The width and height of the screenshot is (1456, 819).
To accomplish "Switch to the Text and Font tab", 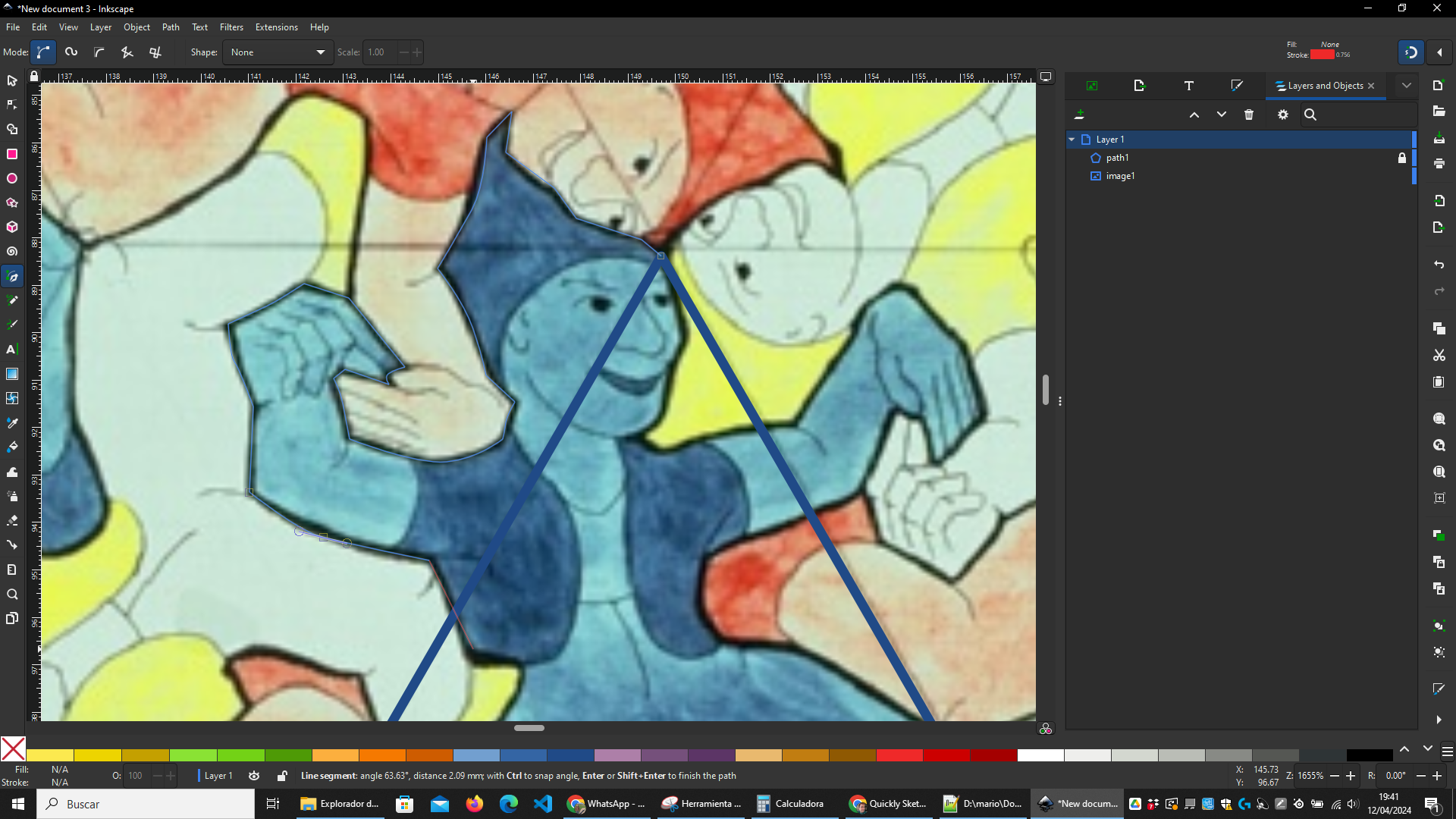I will (1189, 86).
